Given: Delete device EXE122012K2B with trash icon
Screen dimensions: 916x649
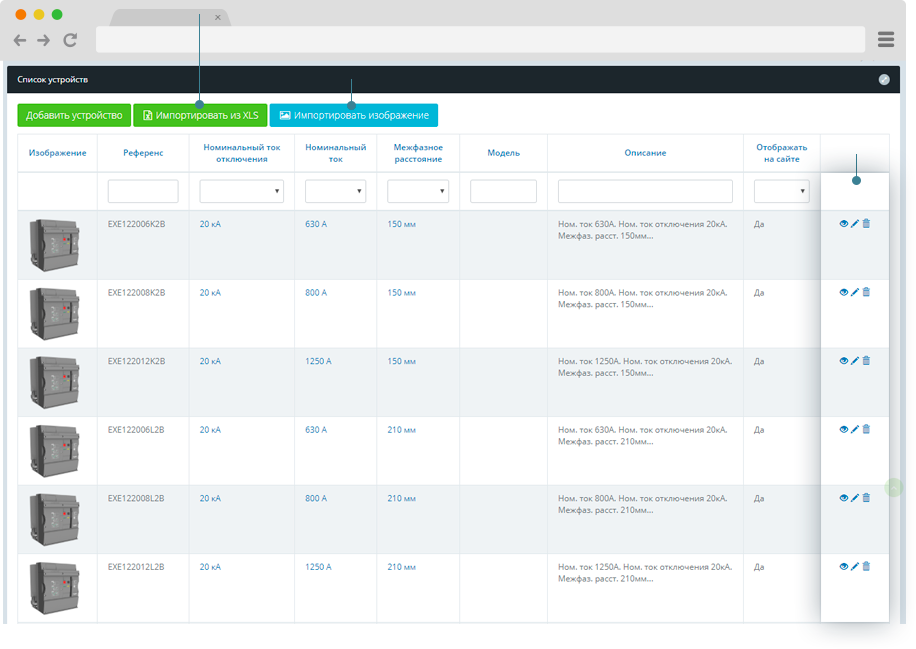Looking at the screenshot, I should (866, 360).
